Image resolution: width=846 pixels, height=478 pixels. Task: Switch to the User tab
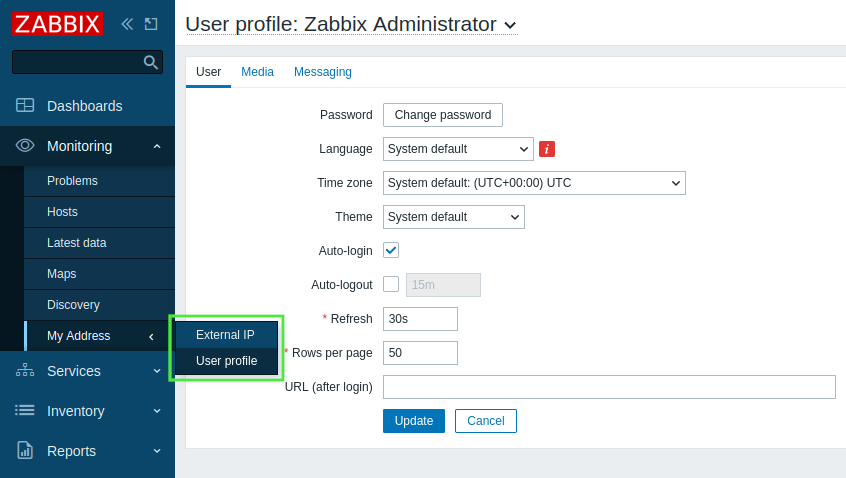[x=208, y=72]
